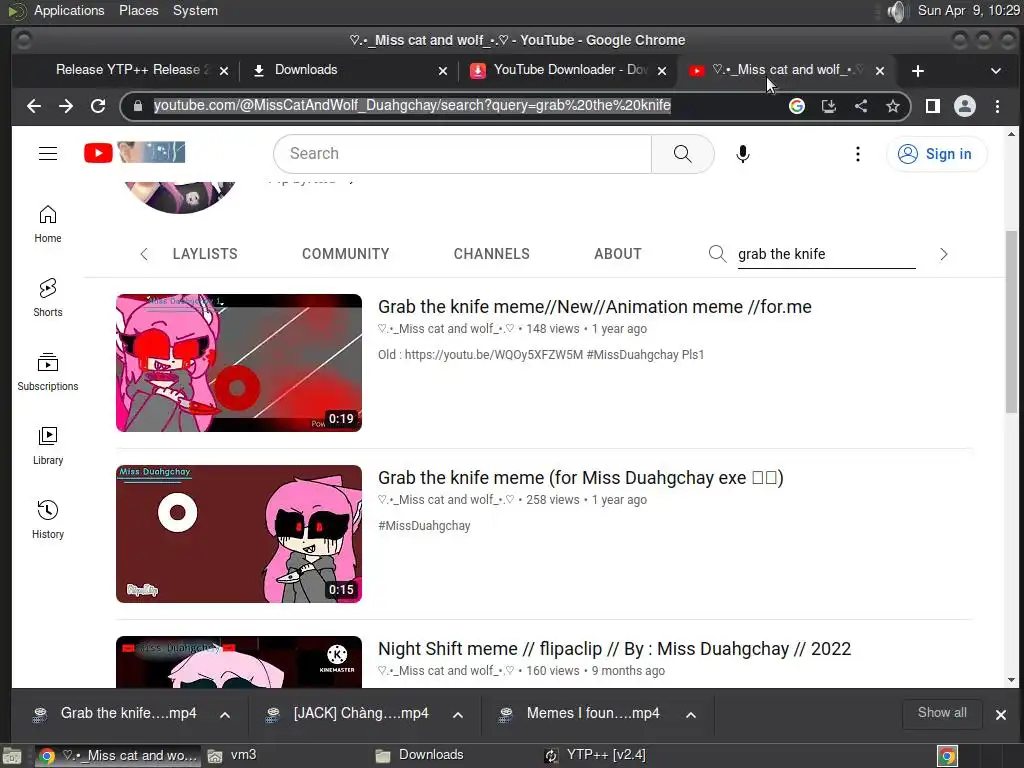Click the Sign in button
Image resolution: width=1024 pixels, height=768 pixels.
pos(936,154)
